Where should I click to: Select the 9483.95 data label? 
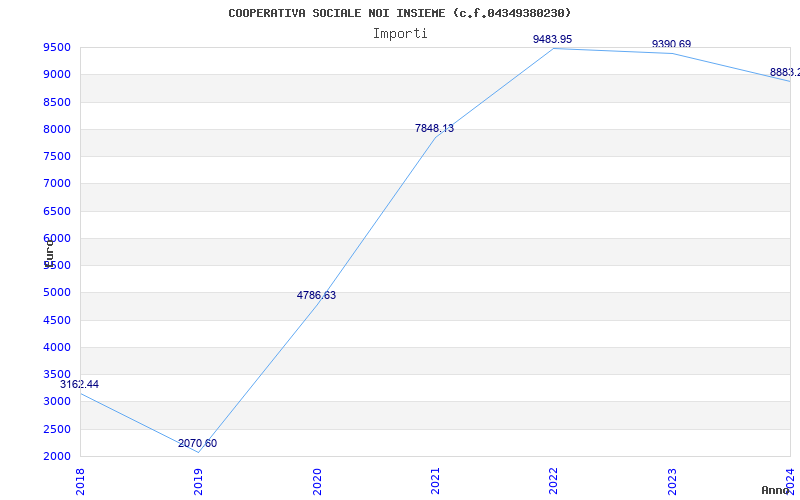click(x=553, y=39)
